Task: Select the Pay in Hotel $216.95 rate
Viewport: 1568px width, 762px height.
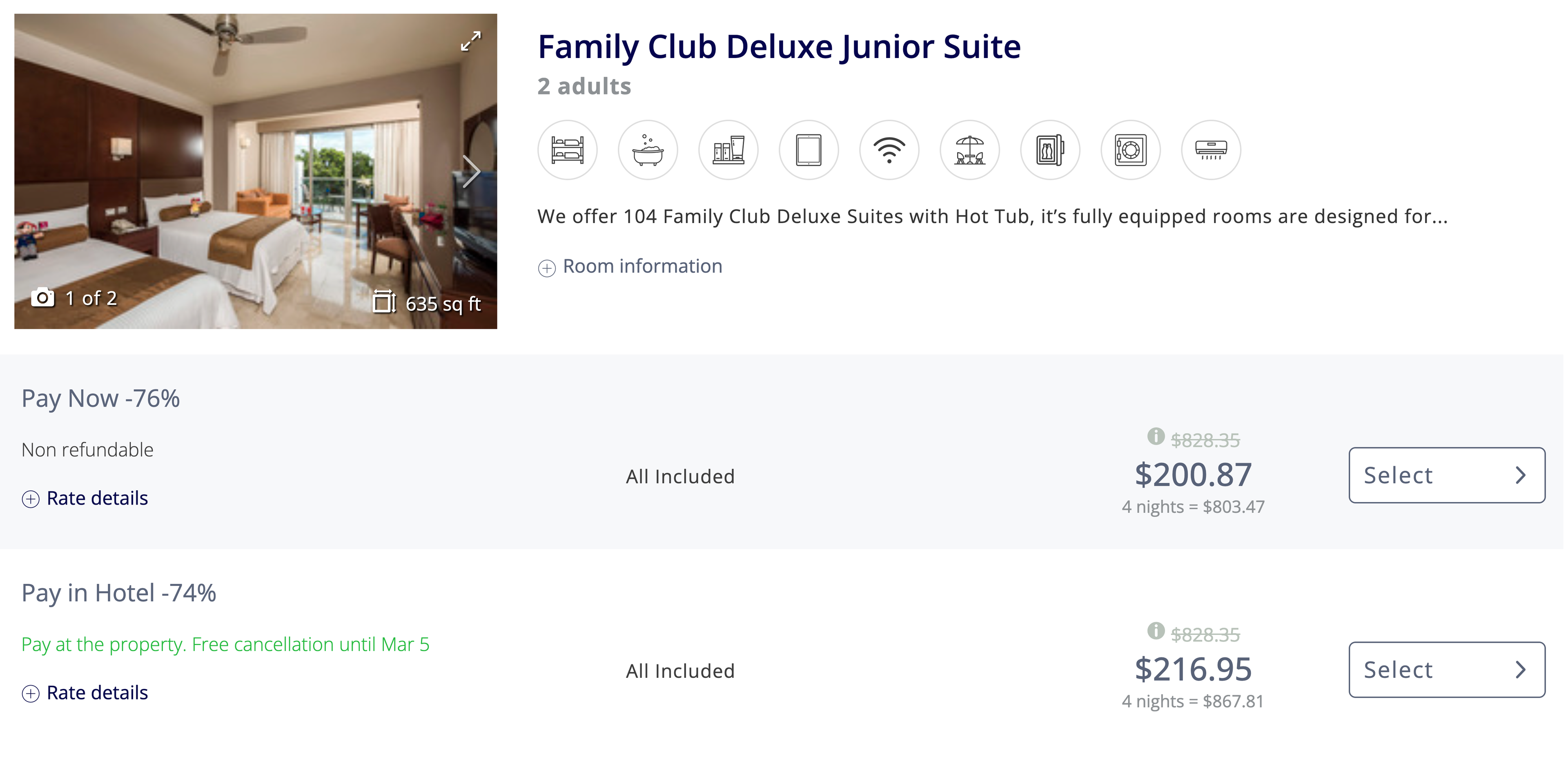Action: point(1446,669)
